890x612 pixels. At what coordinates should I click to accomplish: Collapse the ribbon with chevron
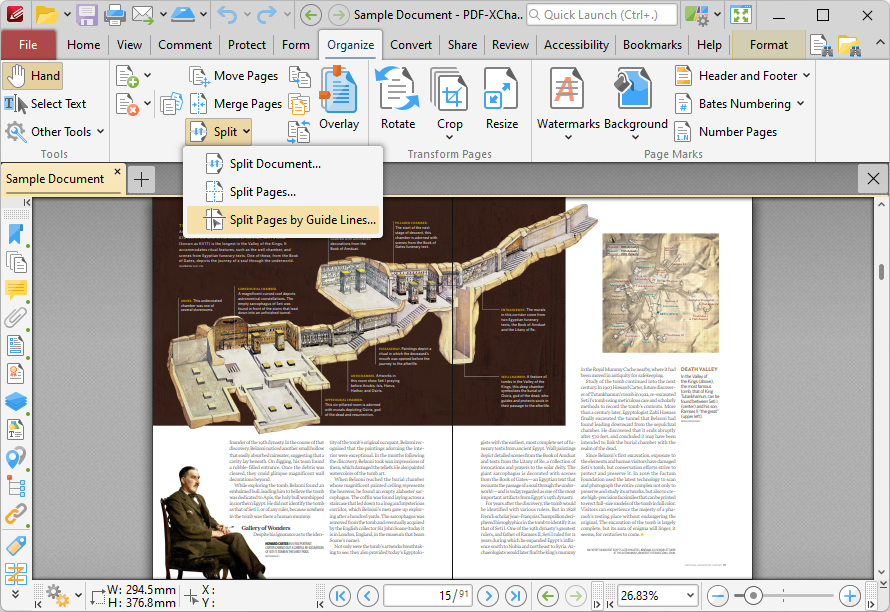point(879,43)
